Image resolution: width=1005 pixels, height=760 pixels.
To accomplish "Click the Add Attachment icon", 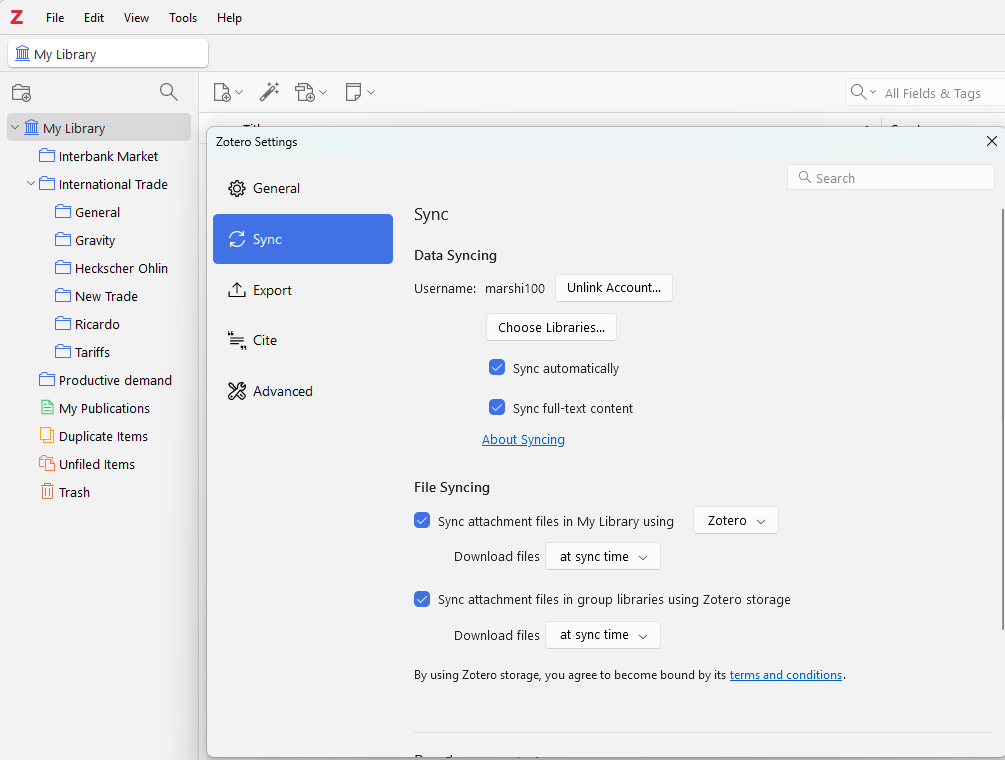I will pos(305,92).
